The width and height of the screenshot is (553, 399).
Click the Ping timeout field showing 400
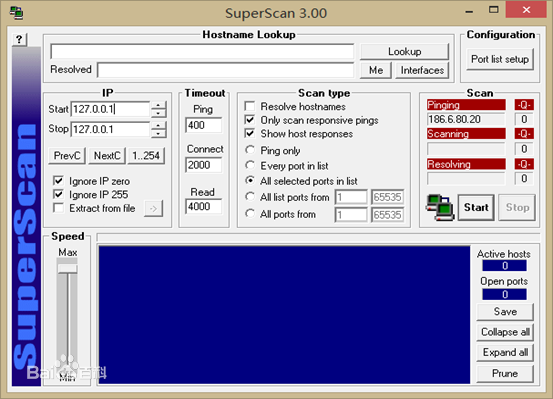[203, 125]
